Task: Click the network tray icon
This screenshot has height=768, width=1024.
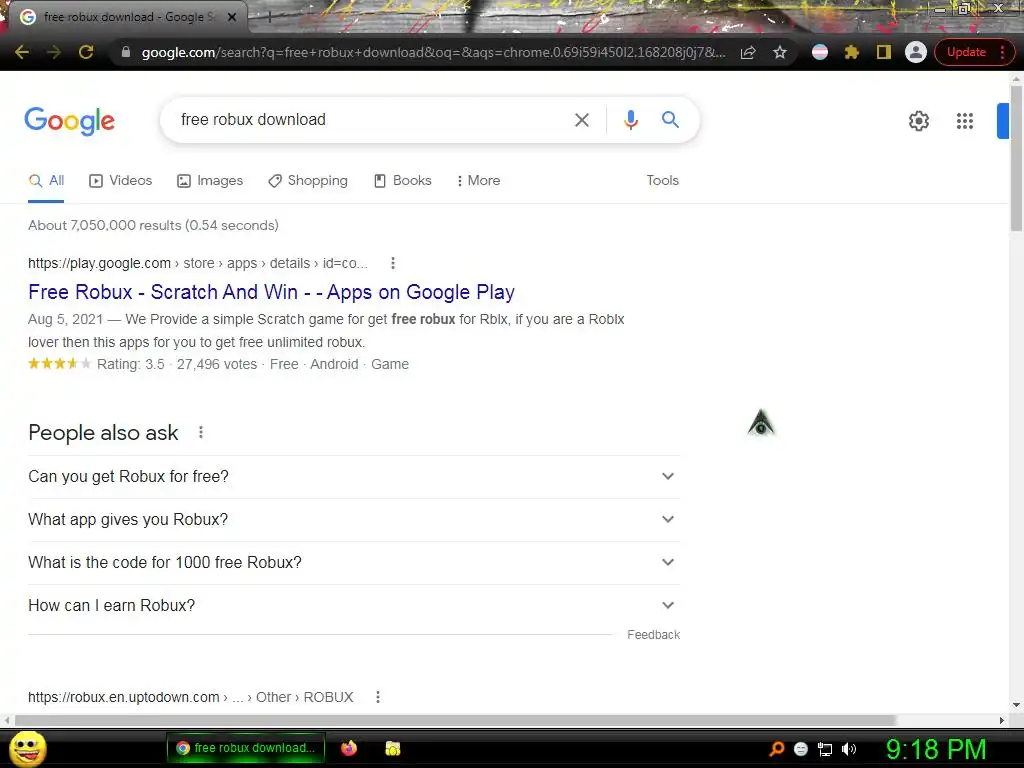Action: click(x=825, y=749)
